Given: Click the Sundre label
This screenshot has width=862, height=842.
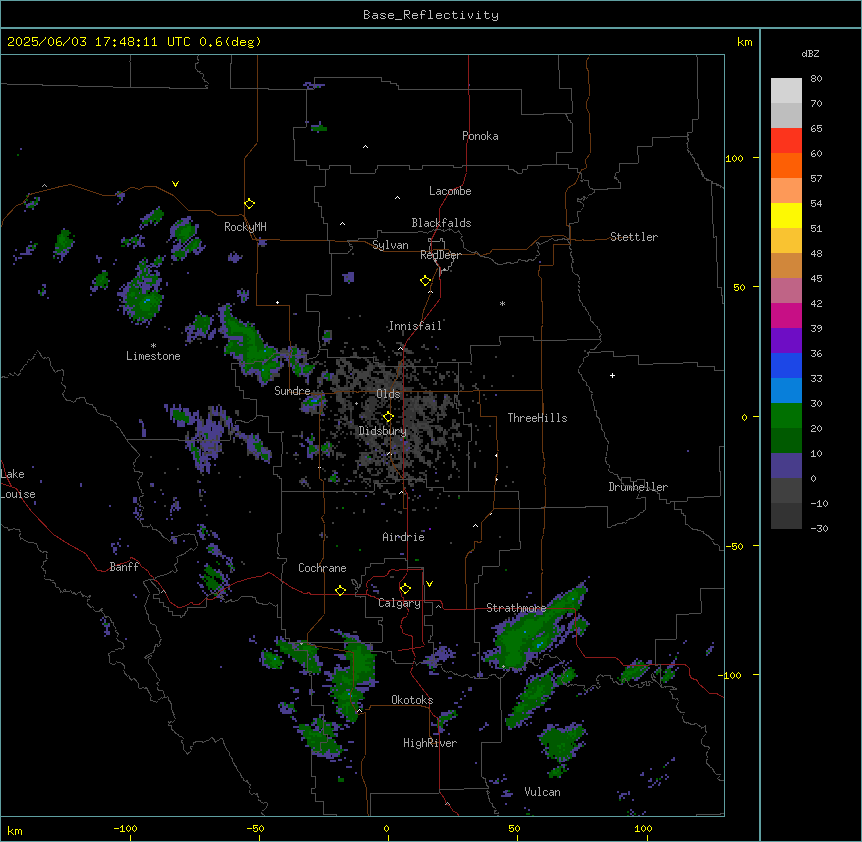Looking at the screenshot, I should (x=292, y=391).
